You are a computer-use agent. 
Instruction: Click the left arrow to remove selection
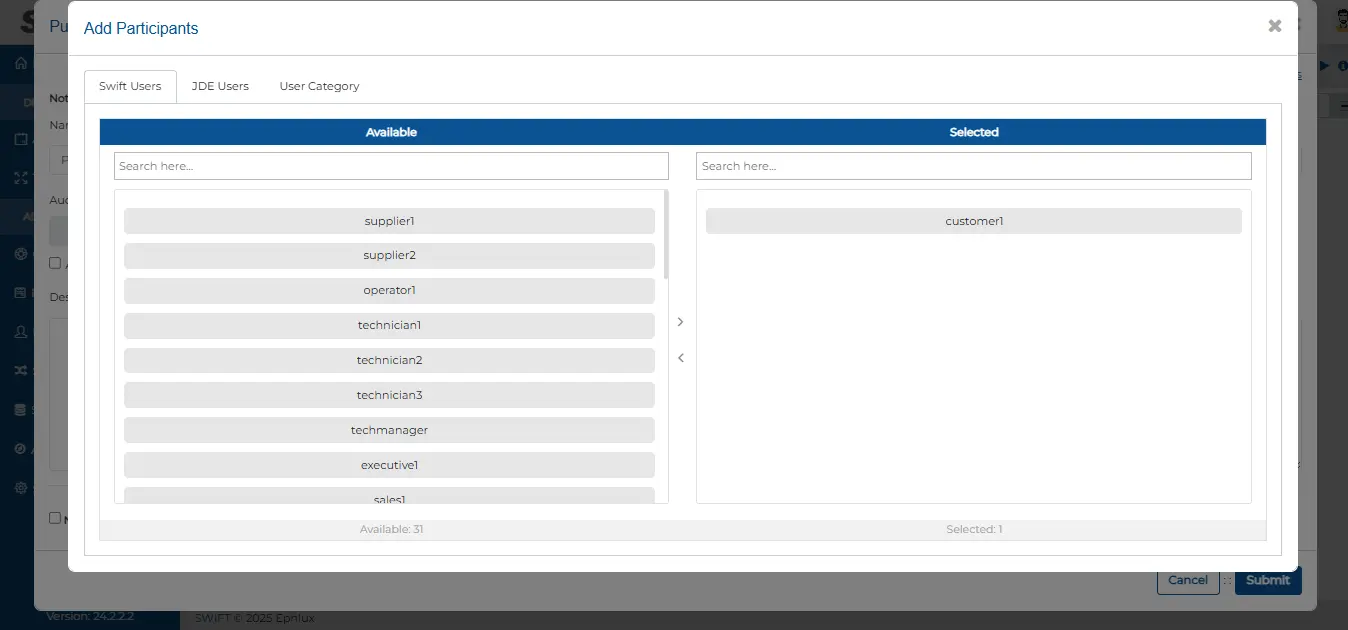tap(680, 358)
